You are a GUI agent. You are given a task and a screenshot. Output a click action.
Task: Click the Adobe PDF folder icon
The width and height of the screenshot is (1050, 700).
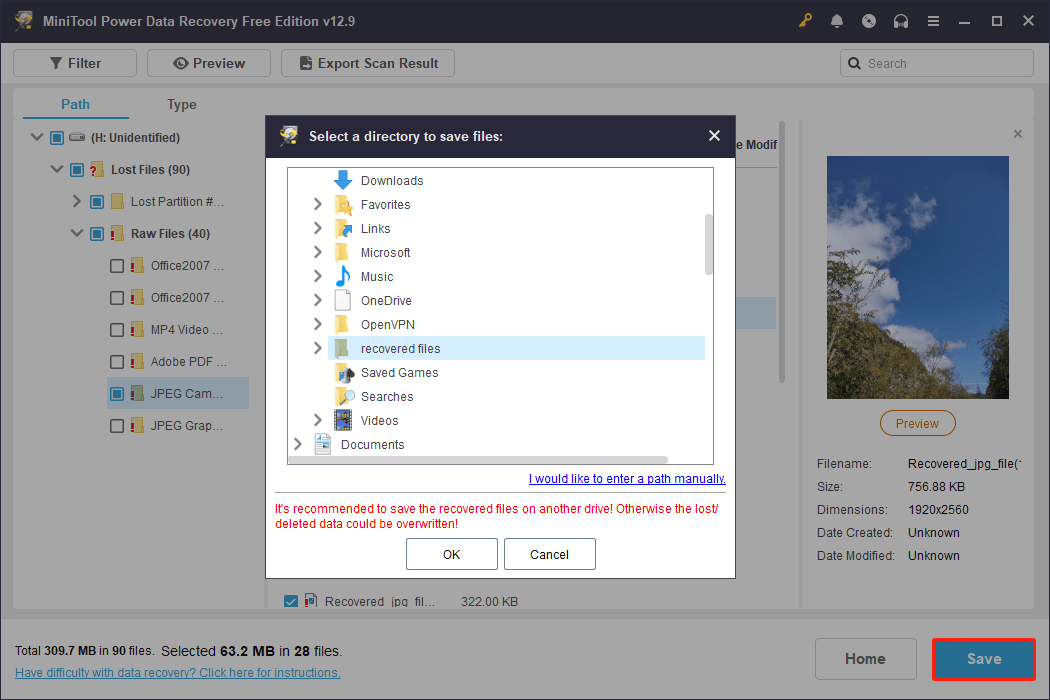tap(137, 362)
